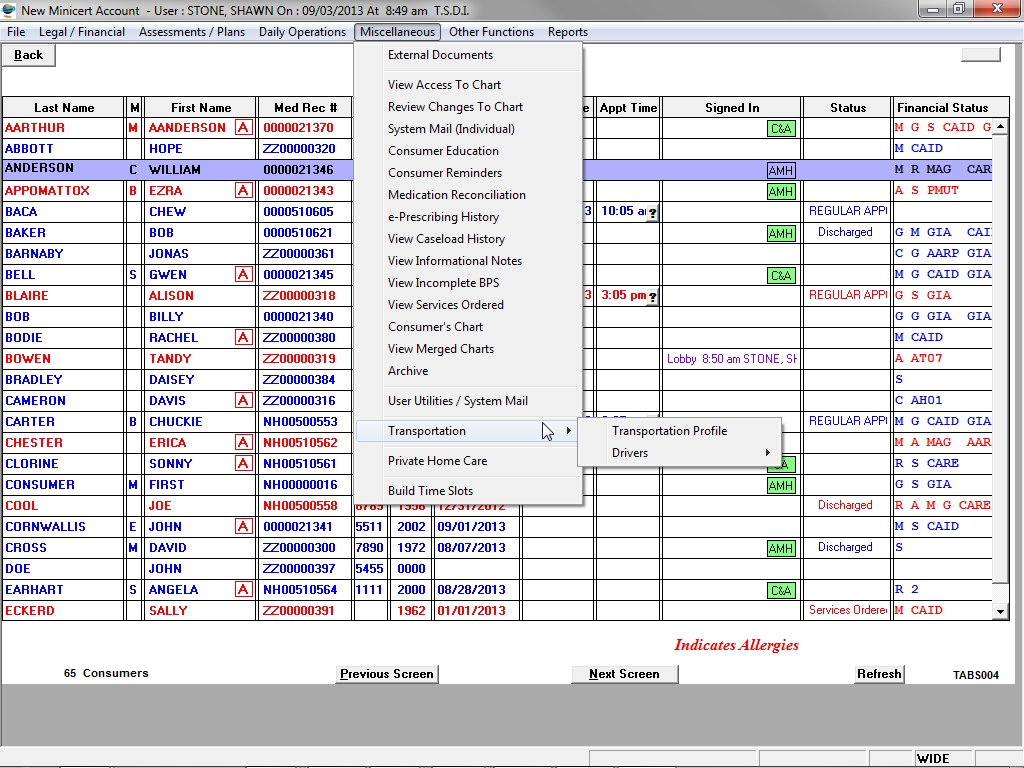Screen dimensions: 1024x768
Task: Click the AMH badge in CROSS DAVID row
Action: (x=781, y=549)
